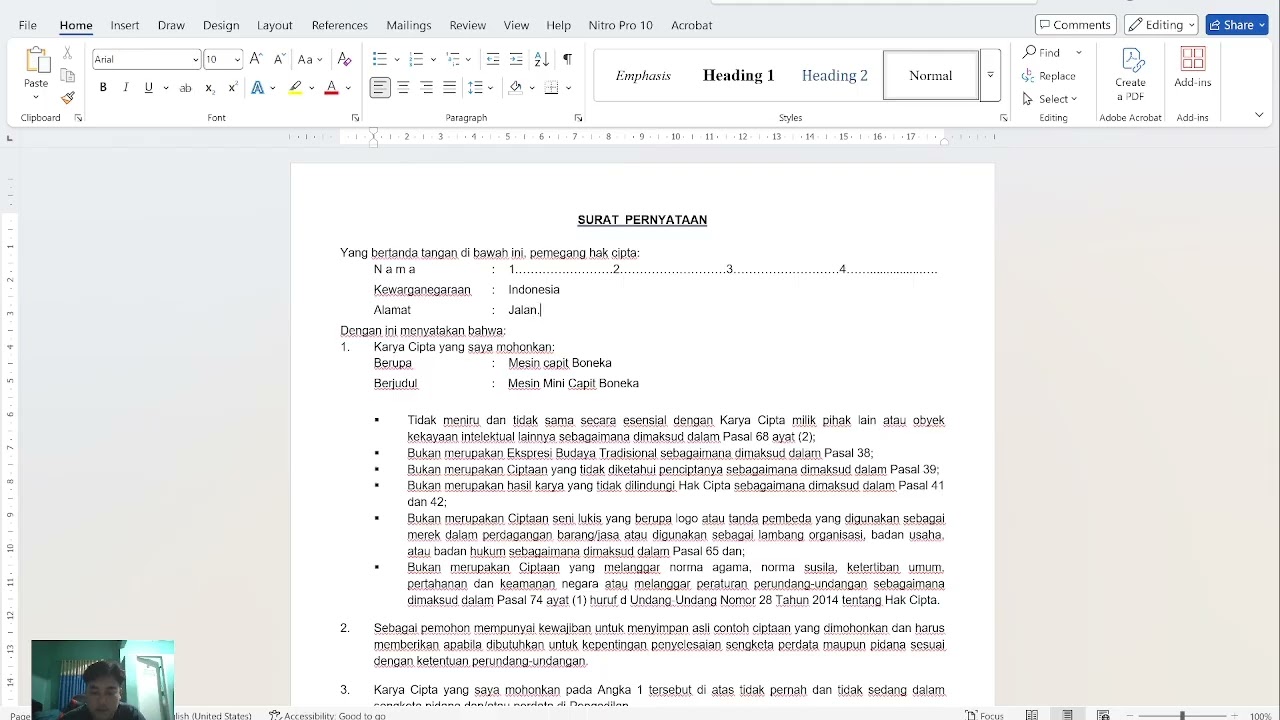
Task: Open the Select dropdown in Editing
Action: coord(1050,99)
